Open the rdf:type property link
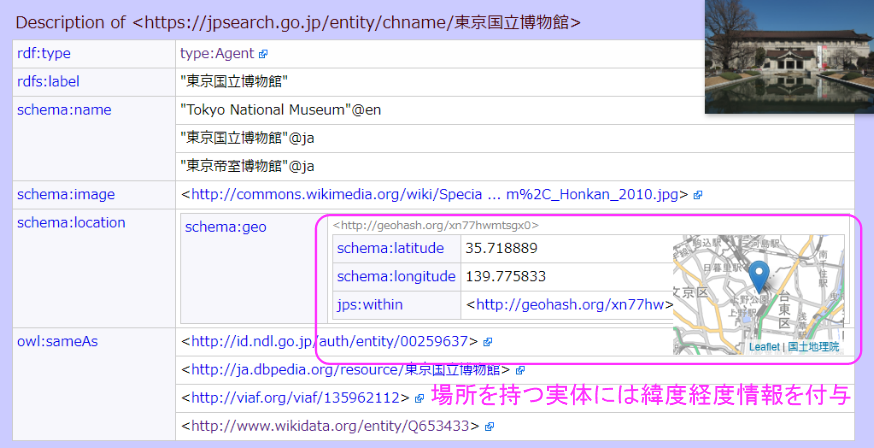The height and width of the screenshot is (448, 874). pos(44,53)
